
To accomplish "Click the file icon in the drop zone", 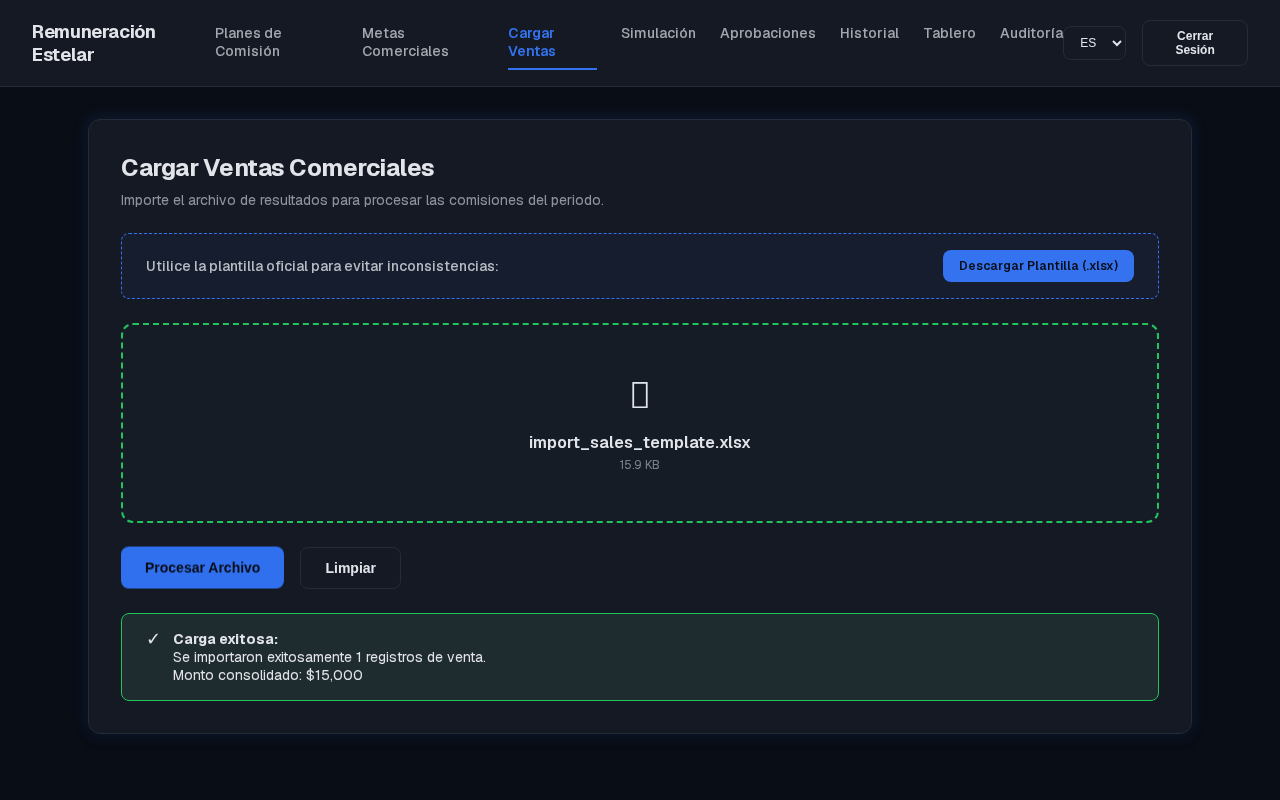I will pyautogui.click(x=640, y=395).
